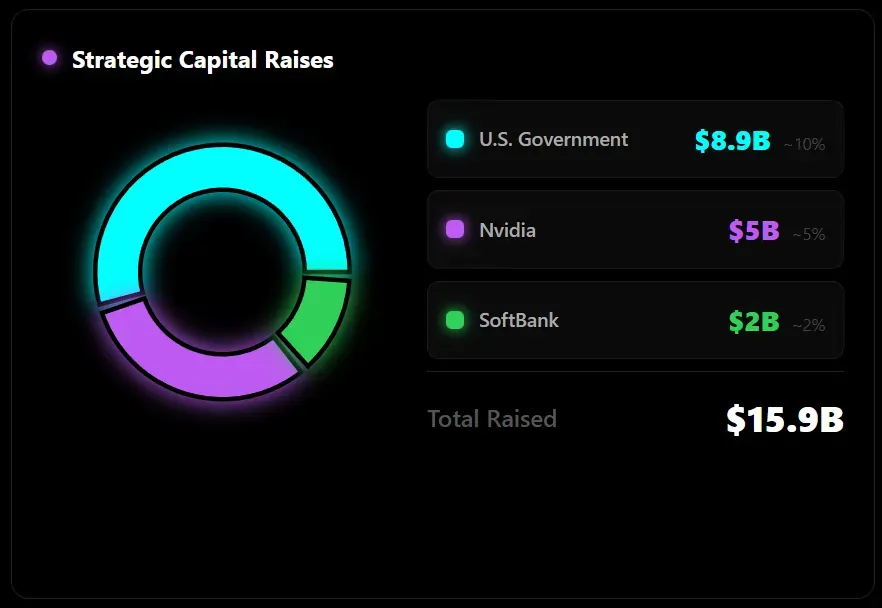This screenshot has height=608, width=882.
Task: Select the cyan donut chart segment
Action: pos(222,168)
